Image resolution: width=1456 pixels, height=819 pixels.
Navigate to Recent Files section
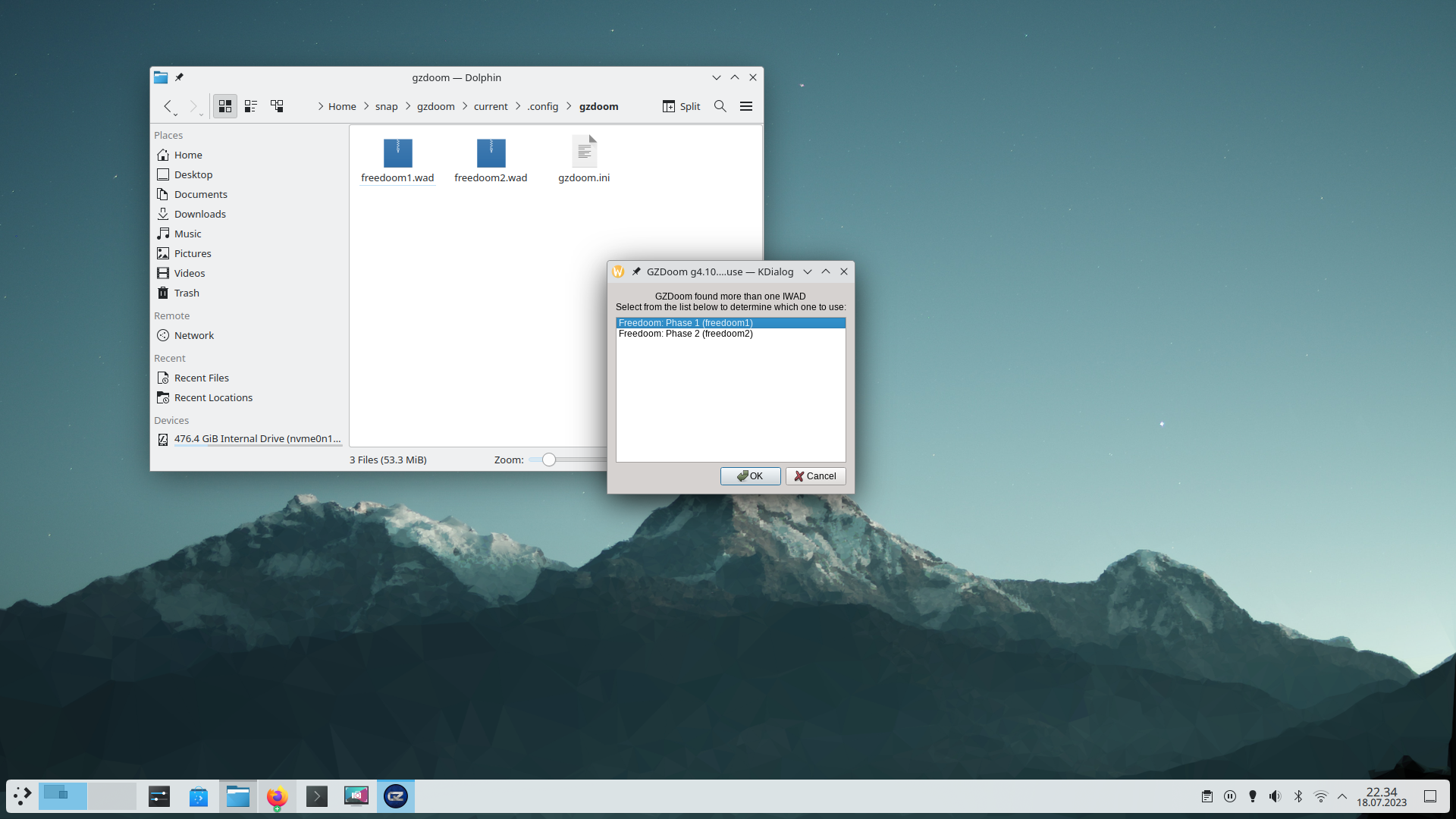pos(201,377)
